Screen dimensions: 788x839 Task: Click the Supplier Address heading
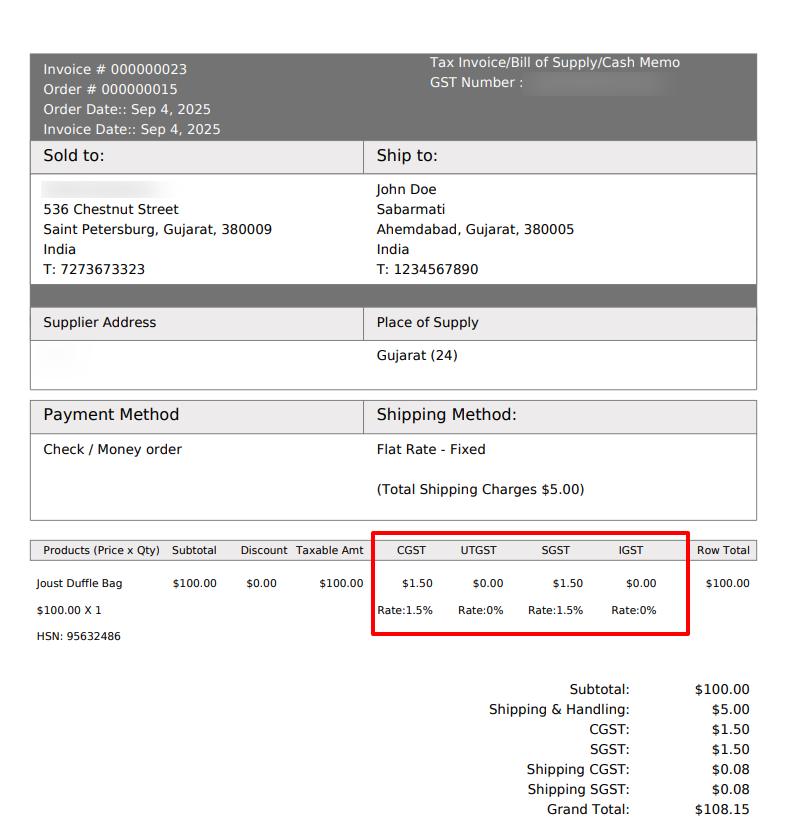click(x=100, y=323)
